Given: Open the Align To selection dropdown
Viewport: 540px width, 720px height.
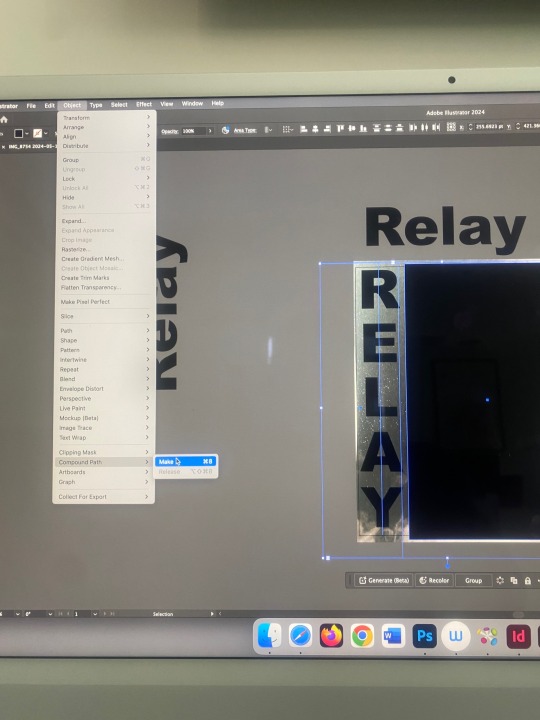Looking at the screenshot, I should pos(288,129).
